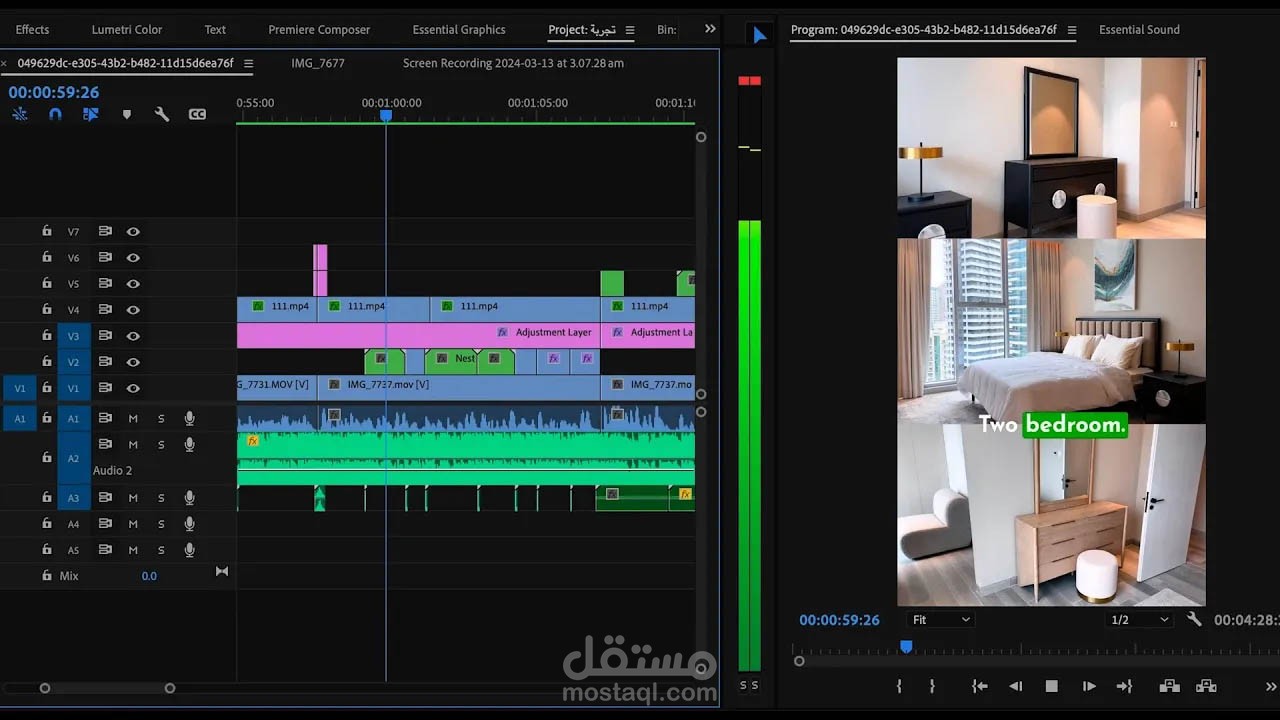Open Project panel hamburger menu

(630, 30)
